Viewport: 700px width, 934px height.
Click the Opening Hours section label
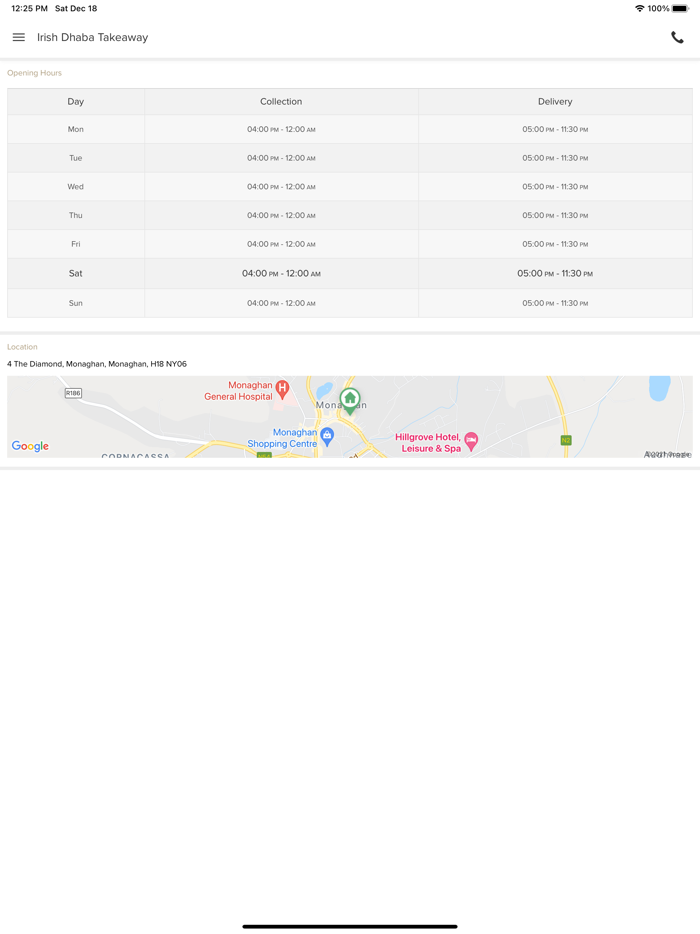(34, 73)
